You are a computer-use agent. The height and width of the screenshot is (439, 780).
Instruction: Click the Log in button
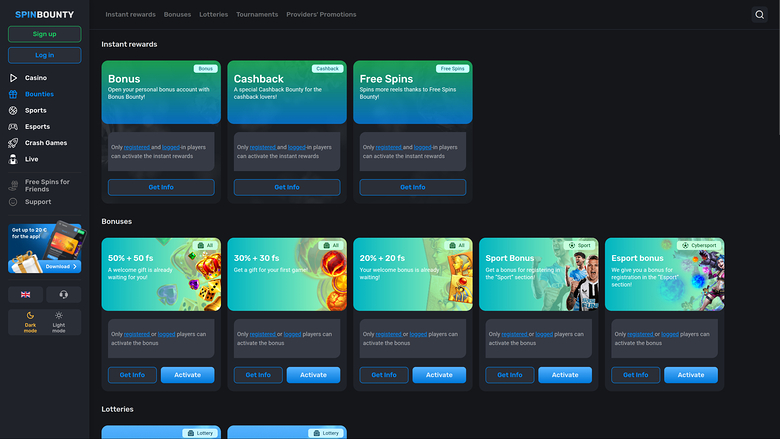point(44,55)
